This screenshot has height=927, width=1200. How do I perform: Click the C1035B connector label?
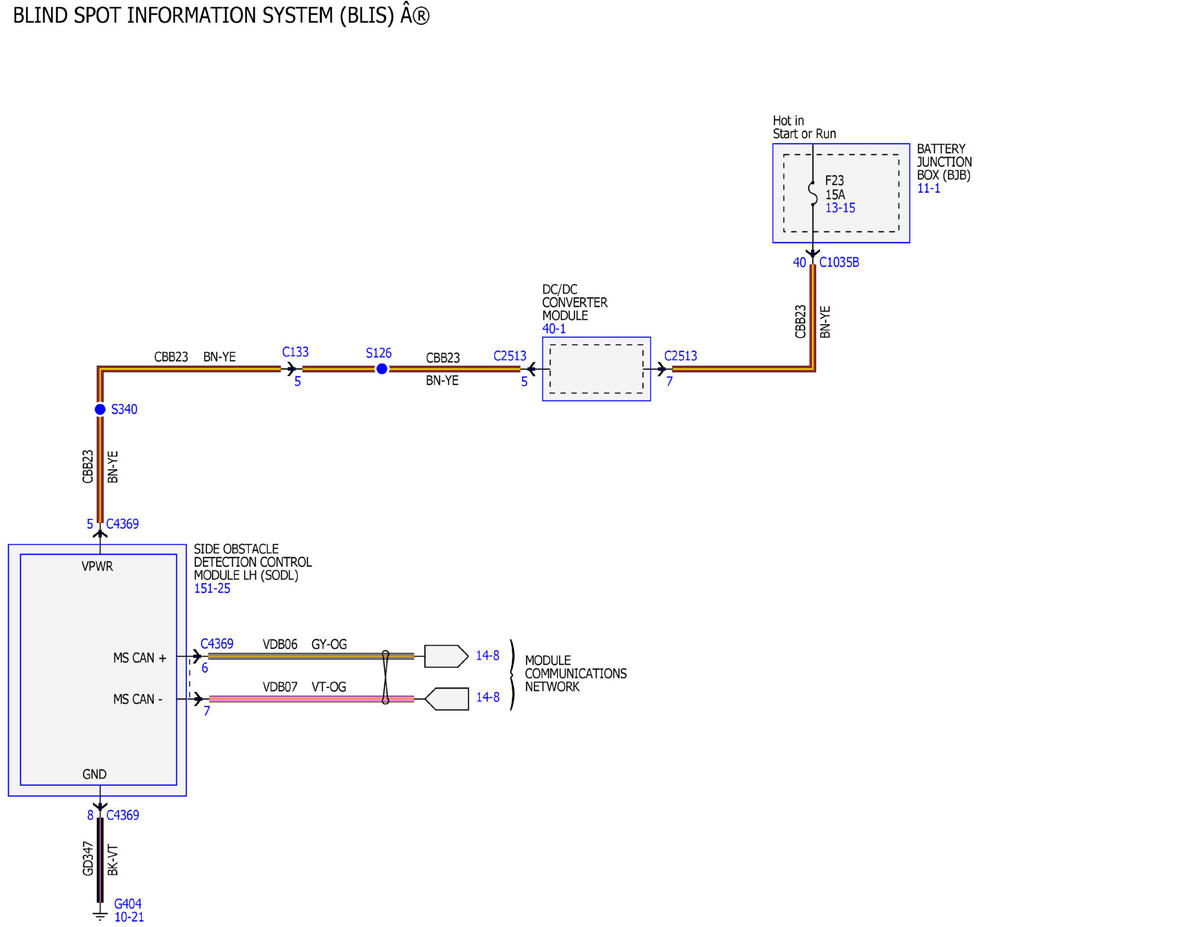coord(839,263)
